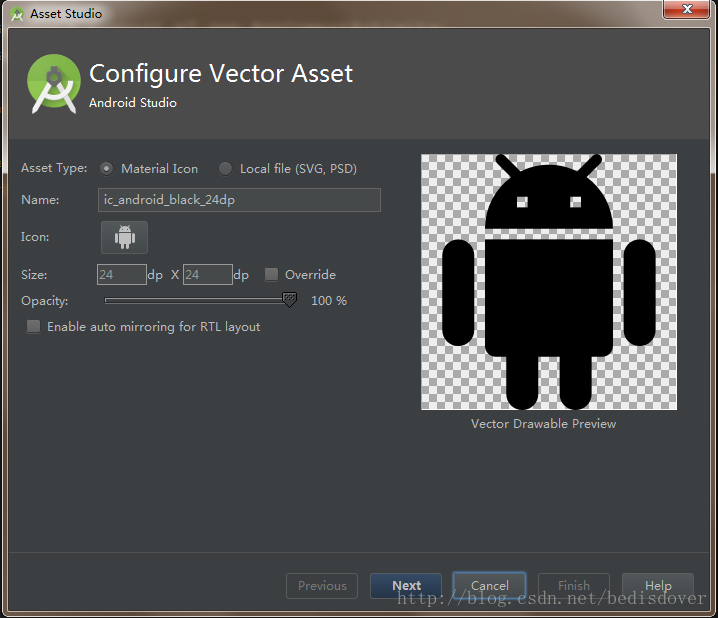718x618 pixels.
Task: Enable the Override size checkbox
Action: (x=272, y=274)
